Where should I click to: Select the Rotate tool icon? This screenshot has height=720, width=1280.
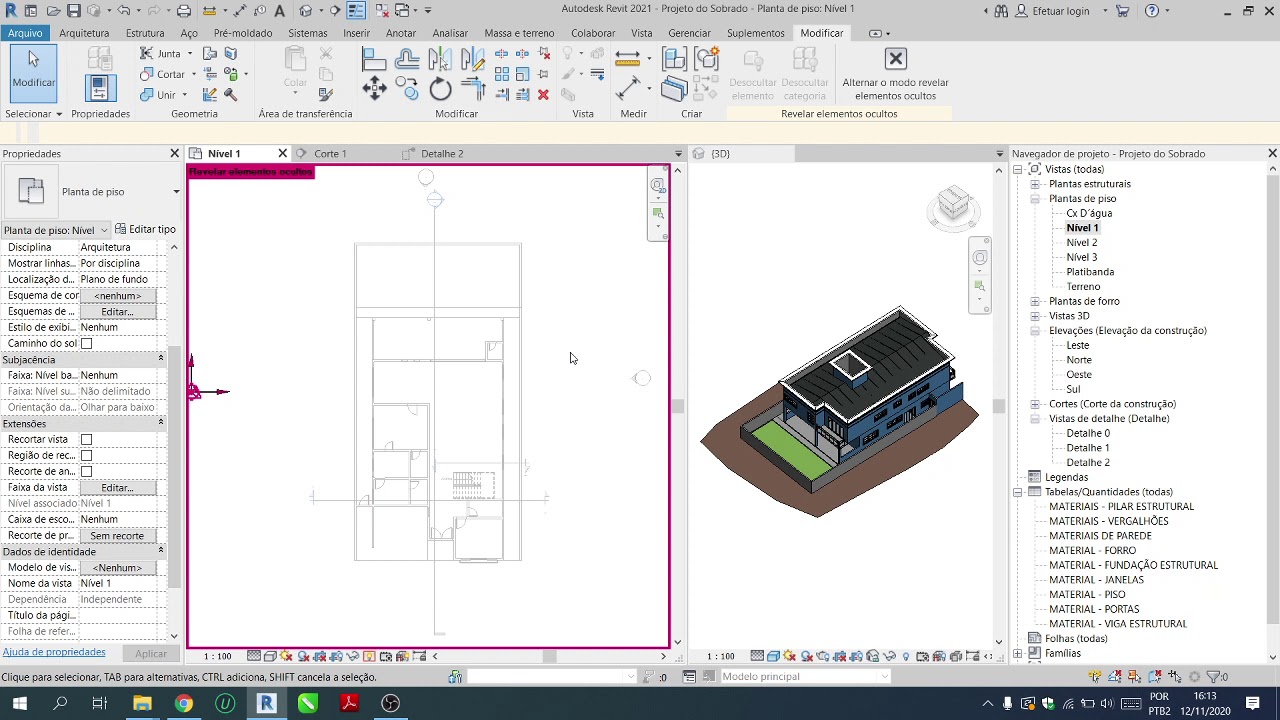point(440,89)
